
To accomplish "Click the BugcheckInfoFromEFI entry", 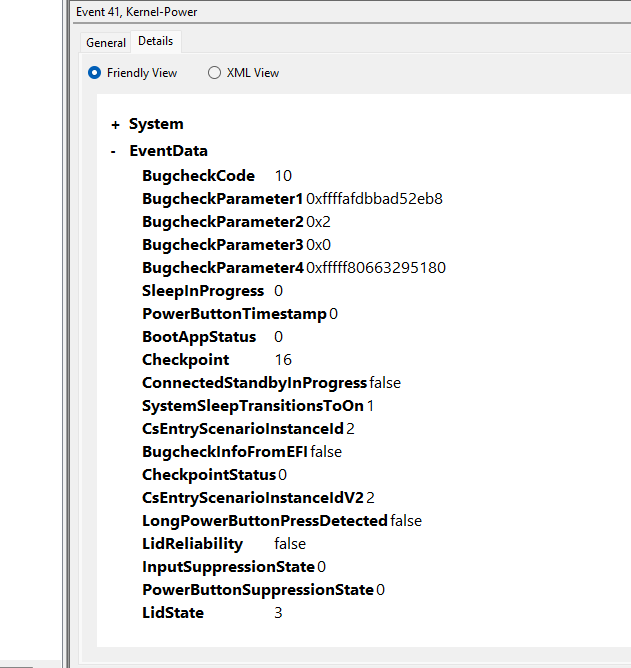I will (242, 452).
